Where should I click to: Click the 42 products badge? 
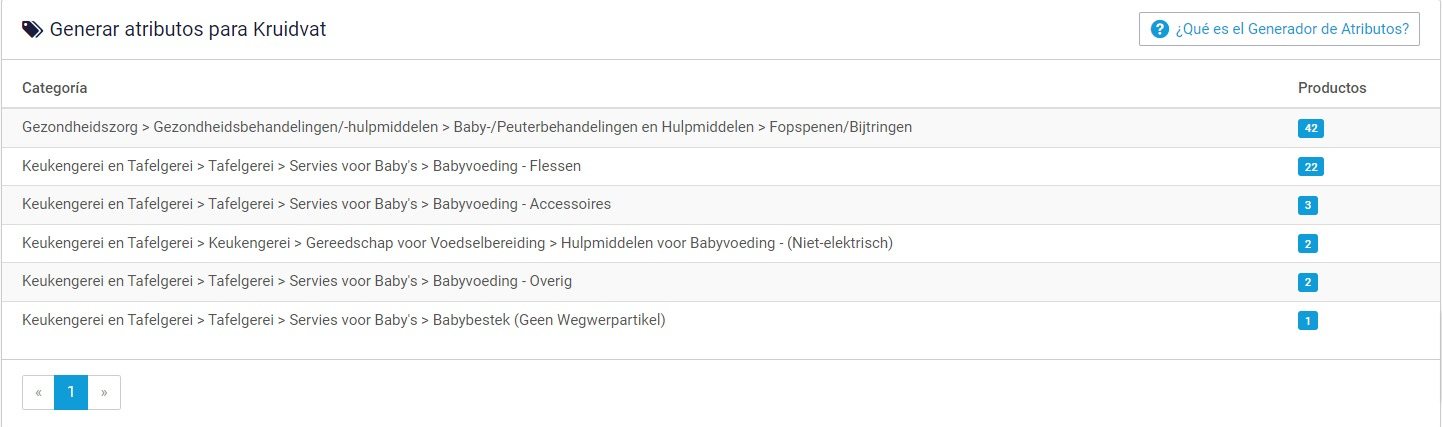pos(1311,128)
